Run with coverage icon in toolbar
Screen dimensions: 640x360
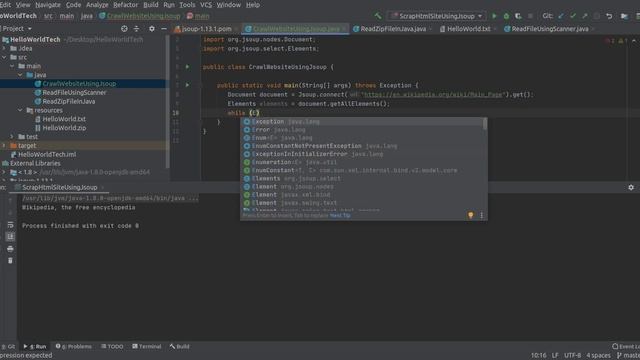tap(518, 16)
